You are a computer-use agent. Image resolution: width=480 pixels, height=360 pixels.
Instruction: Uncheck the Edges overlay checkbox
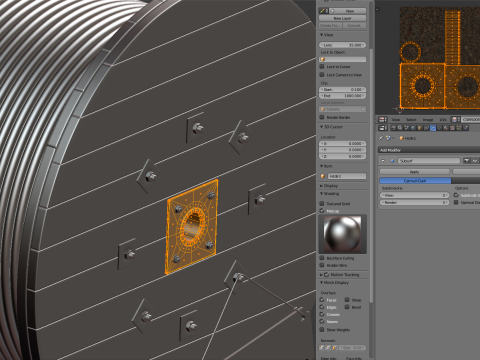pos(322,307)
